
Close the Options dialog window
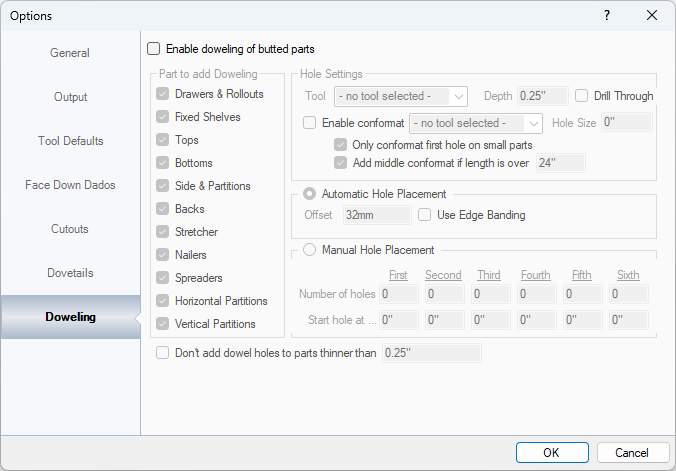(x=652, y=15)
